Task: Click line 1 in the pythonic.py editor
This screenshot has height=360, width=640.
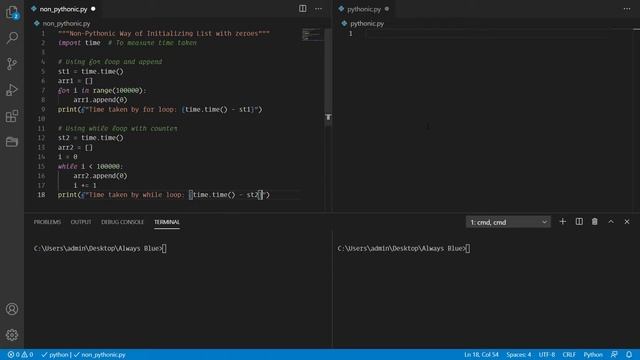Action: pos(486,33)
